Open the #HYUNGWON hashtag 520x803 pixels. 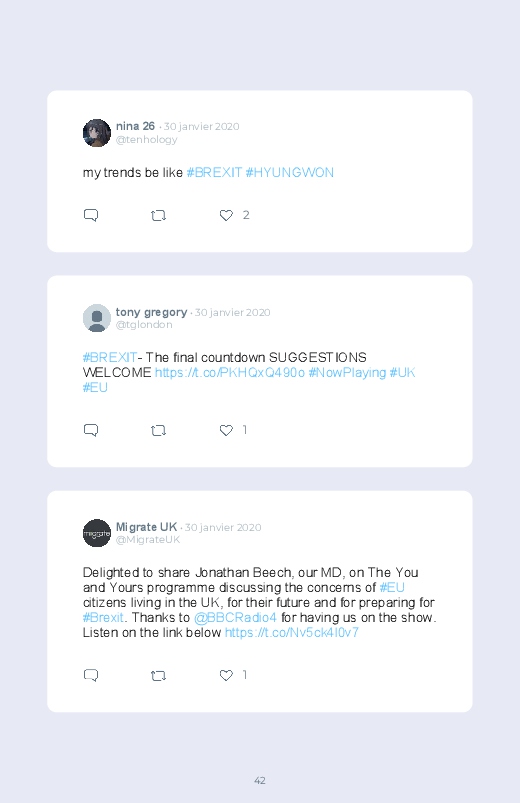coord(289,173)
